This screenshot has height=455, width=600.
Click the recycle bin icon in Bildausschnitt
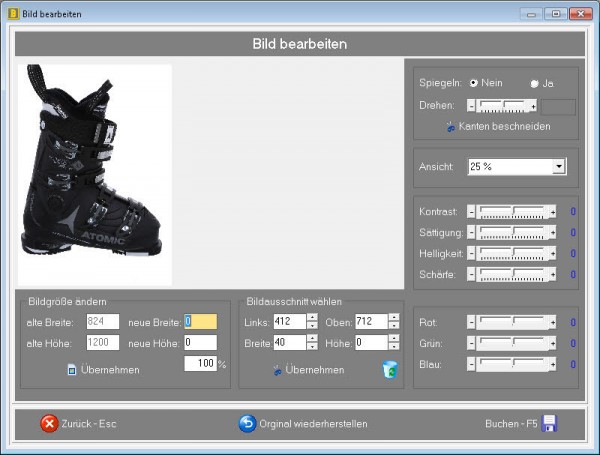click(390, 370)
